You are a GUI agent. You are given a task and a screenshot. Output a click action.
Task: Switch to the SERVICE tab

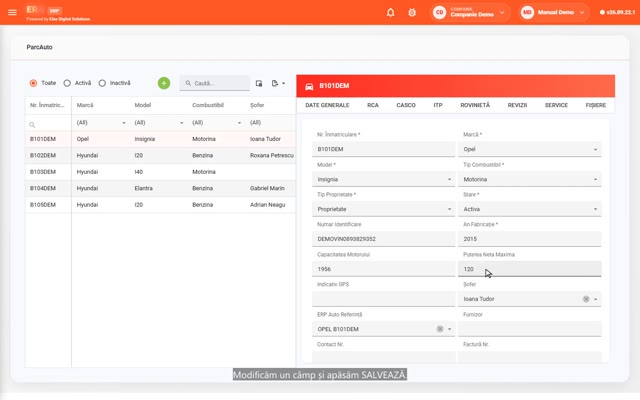(x=556, y=105)
